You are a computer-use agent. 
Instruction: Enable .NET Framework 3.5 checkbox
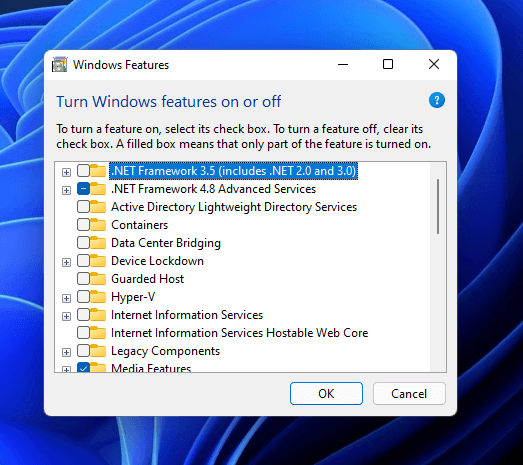click(83, 170)
